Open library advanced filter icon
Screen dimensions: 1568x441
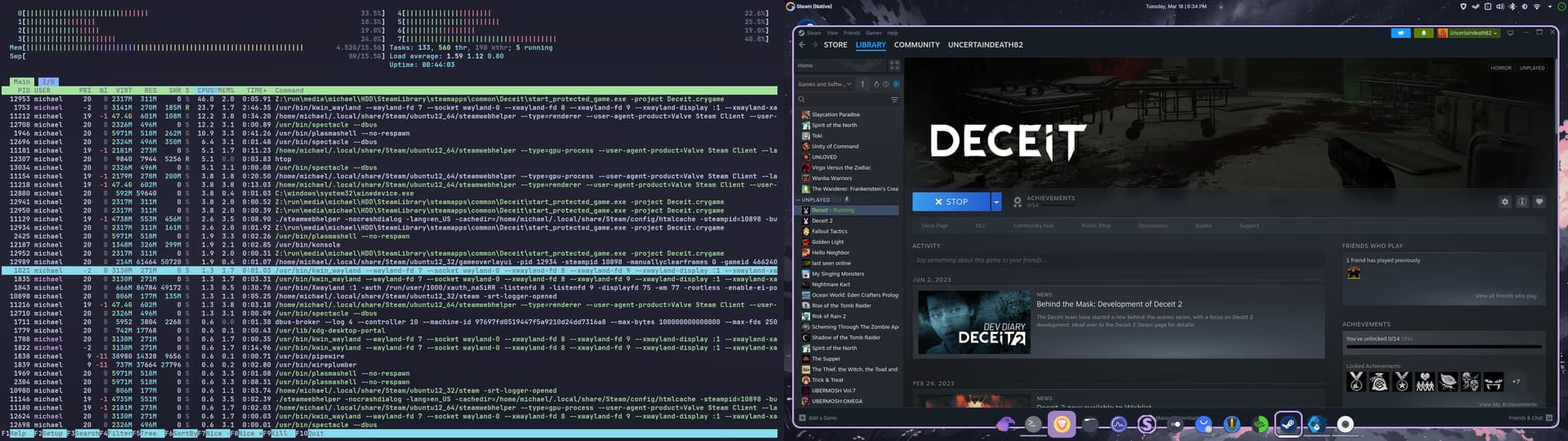(894, 100)
